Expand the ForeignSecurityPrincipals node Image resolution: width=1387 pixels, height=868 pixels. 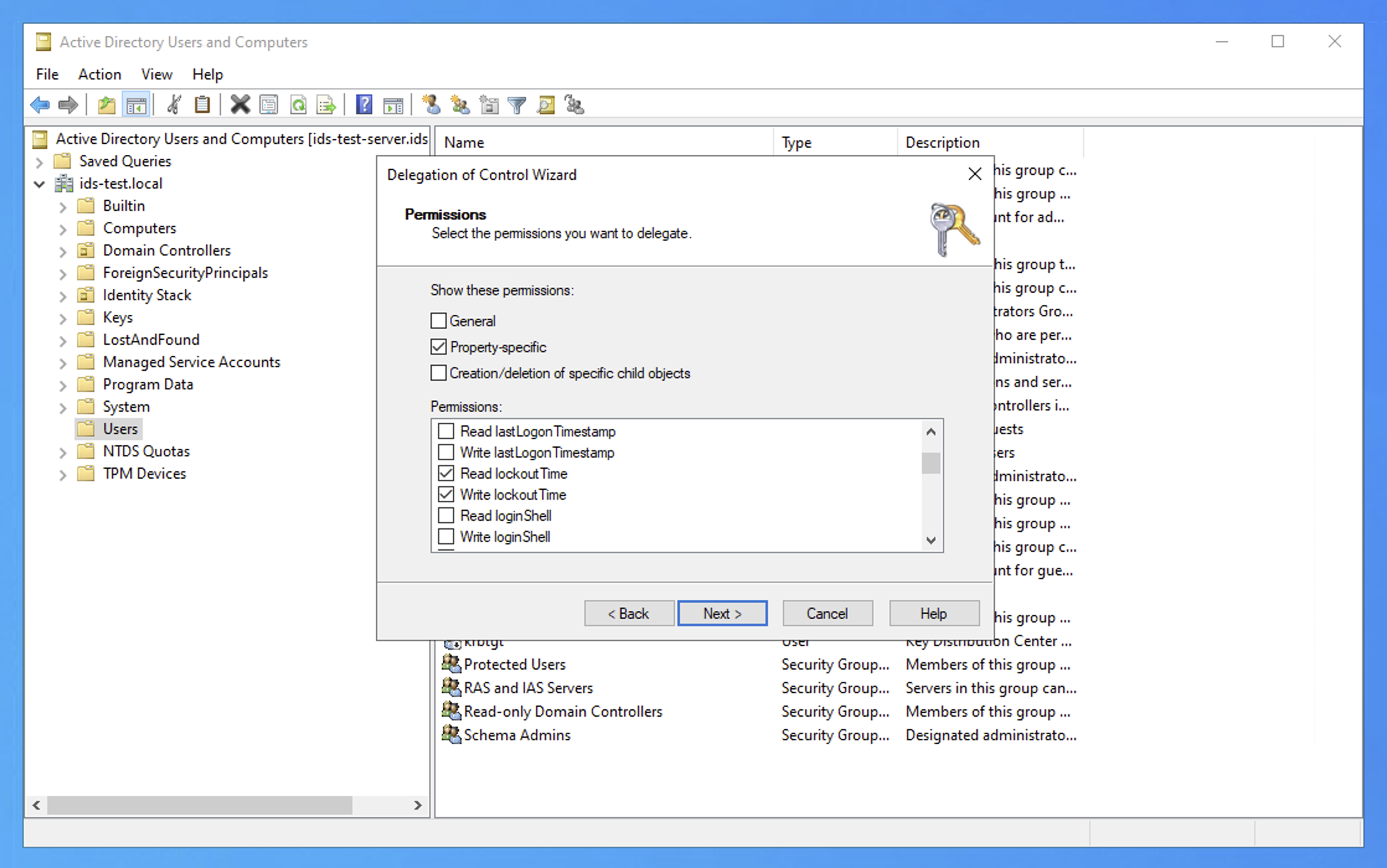pos(63,274)
